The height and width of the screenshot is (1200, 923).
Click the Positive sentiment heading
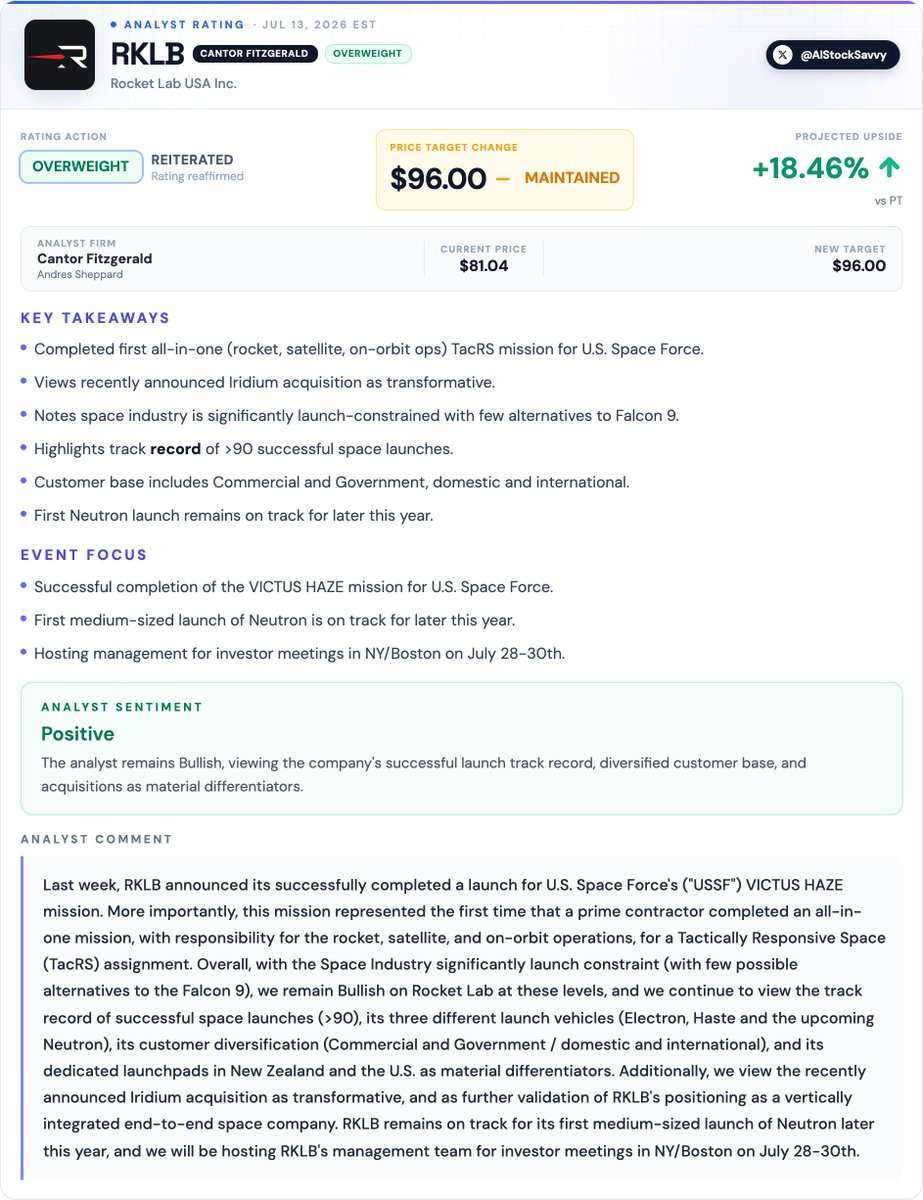tap(78, 734)
